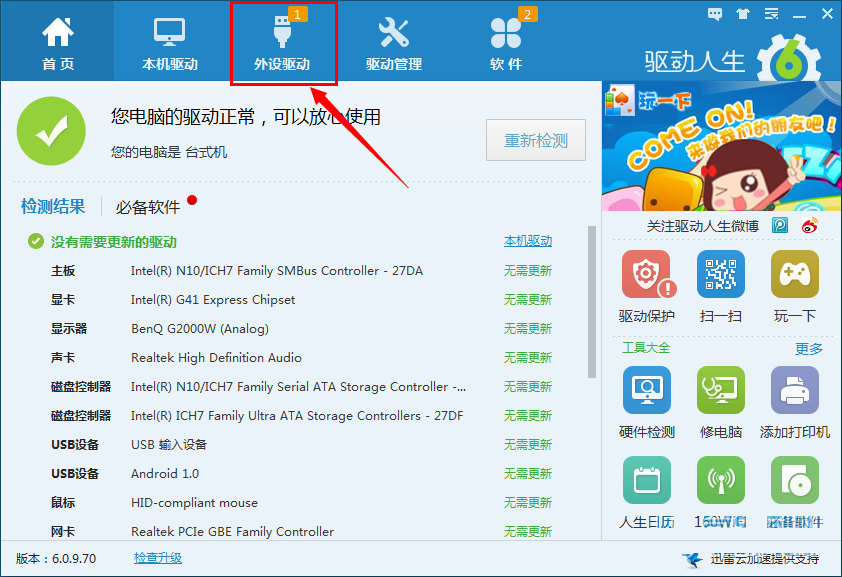The height and width of the screenshot is (577, 842).
Task: Open the 驱动保护 driver protection tool
Action: click(x=646, y=275)
